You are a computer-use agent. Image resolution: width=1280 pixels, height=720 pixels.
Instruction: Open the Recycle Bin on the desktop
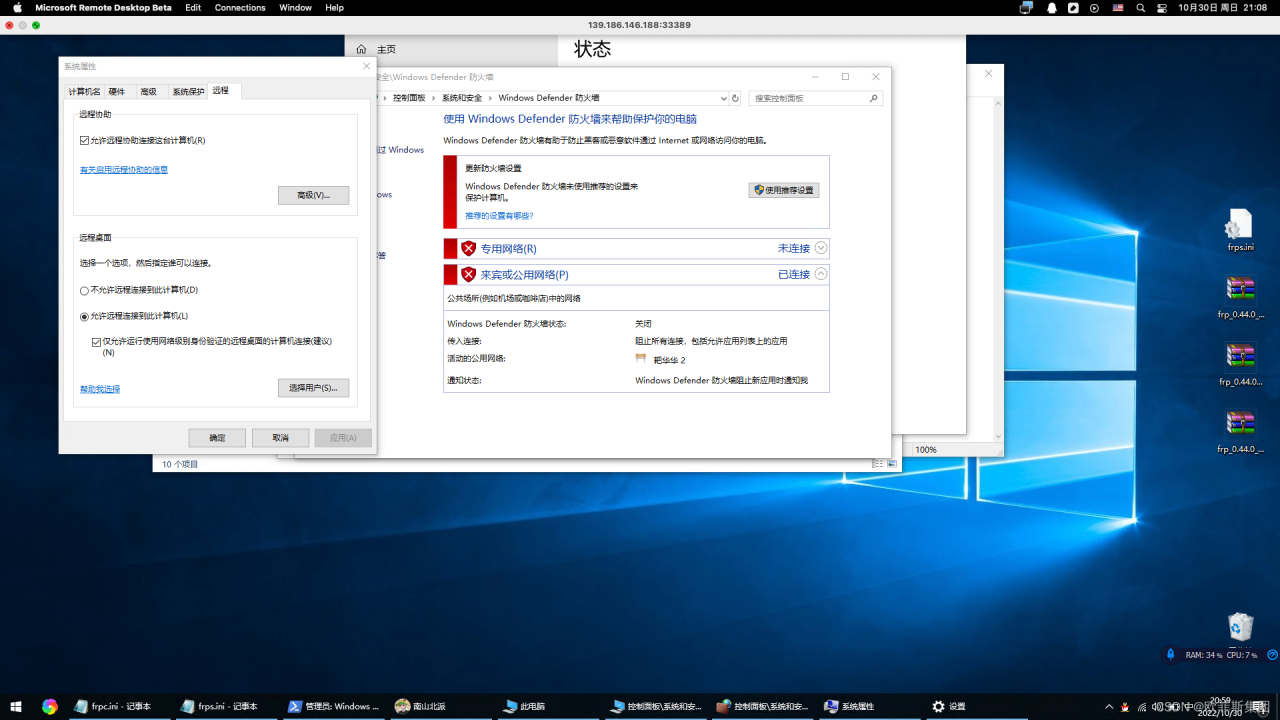pyautogui.click(x=1240, y=627)
